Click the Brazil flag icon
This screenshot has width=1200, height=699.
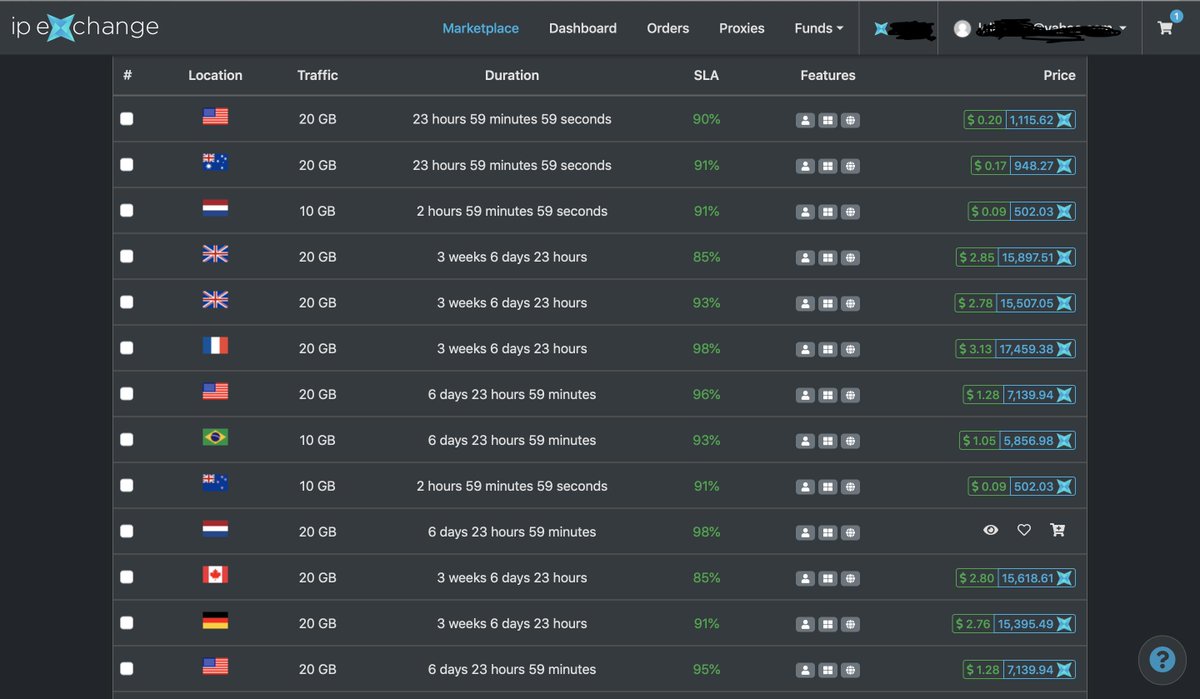[x=215, y=437]
